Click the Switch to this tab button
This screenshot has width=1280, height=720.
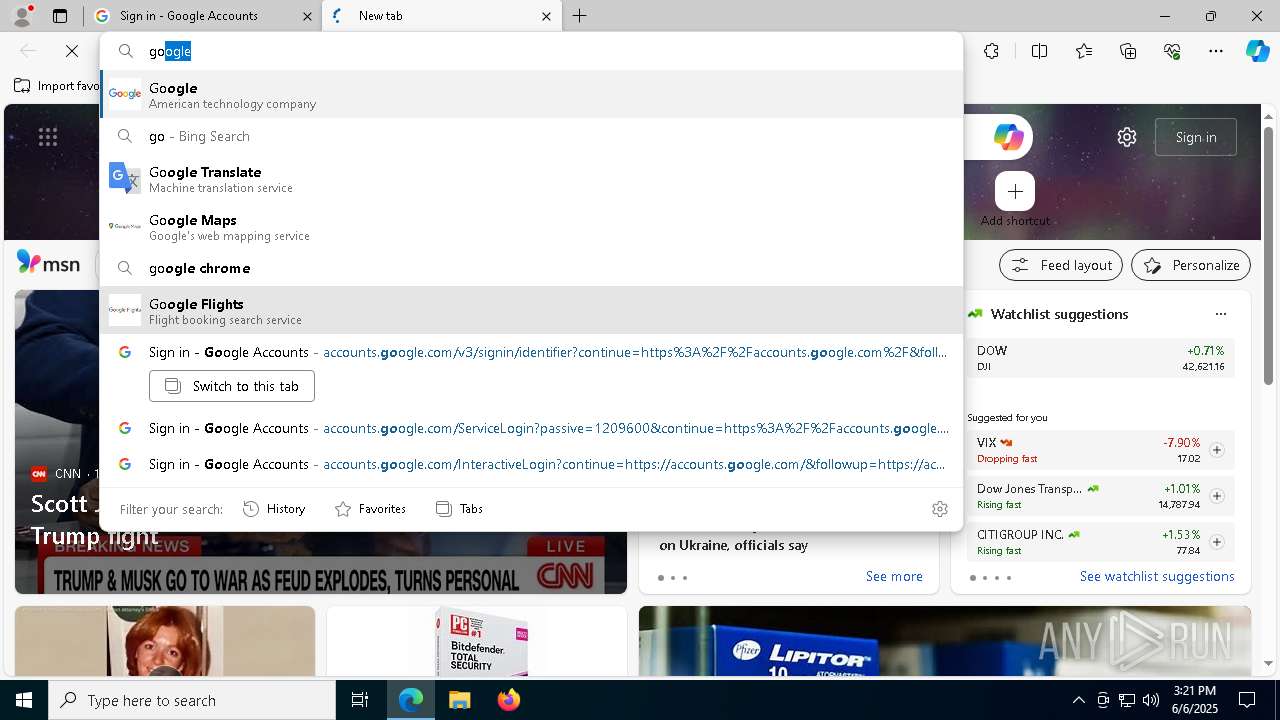pyautogui.click(x=232, y=386)
